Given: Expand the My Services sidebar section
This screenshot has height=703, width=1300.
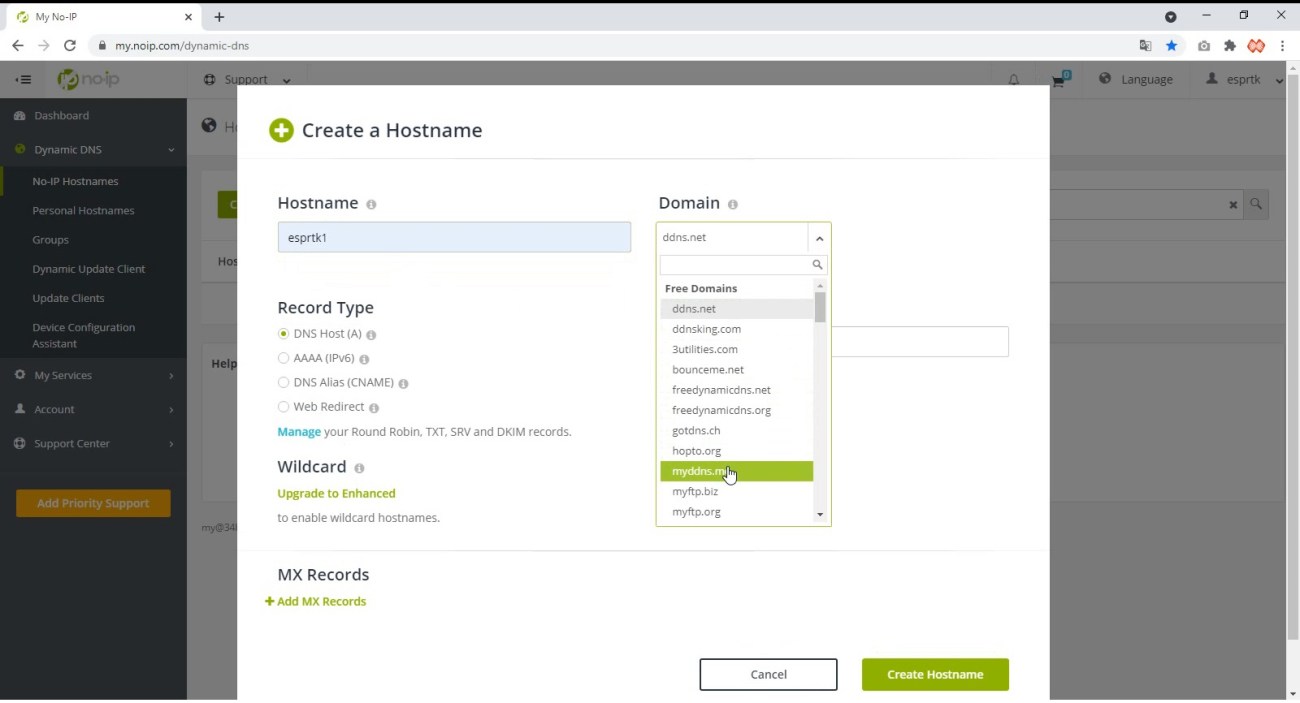Looking at the screenshot, I should [93, 375].
